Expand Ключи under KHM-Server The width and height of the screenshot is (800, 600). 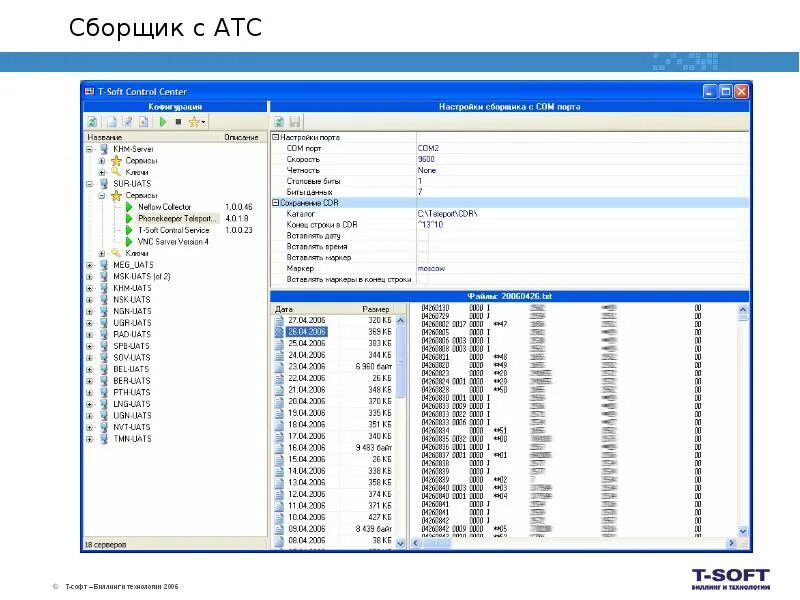102,172
